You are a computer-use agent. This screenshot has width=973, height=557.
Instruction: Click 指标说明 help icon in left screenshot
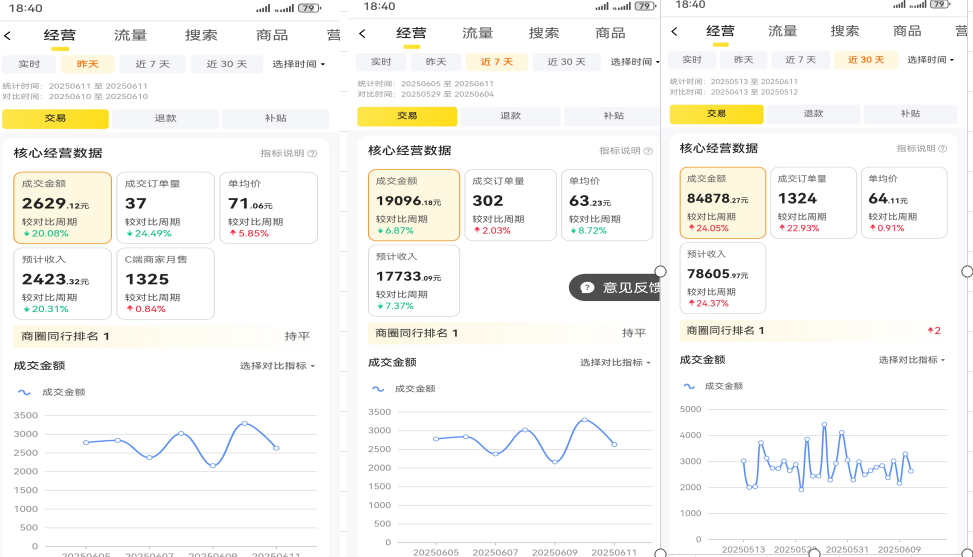coord(312,154)
